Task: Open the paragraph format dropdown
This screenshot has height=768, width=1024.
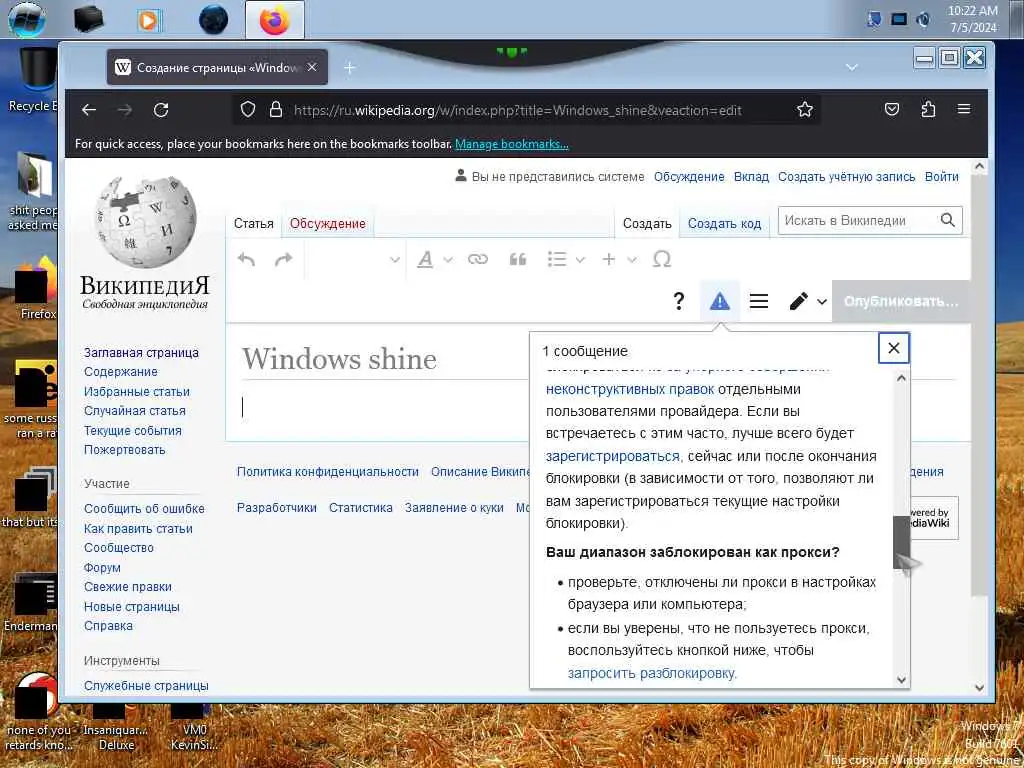Action: point(355,259)
